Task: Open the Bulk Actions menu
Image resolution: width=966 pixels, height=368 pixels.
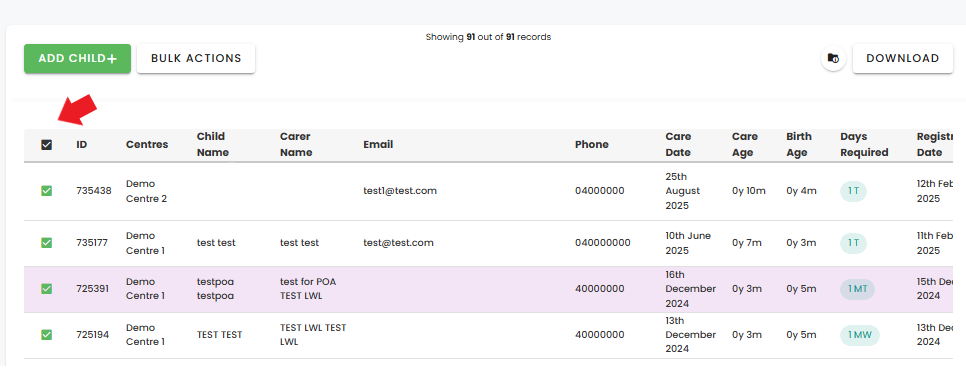Action: [x=196, y=59]
